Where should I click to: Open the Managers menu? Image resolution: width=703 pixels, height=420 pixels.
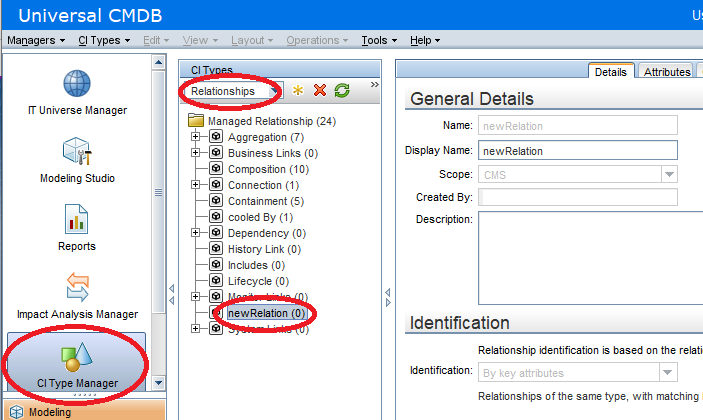tap(36, 40)
